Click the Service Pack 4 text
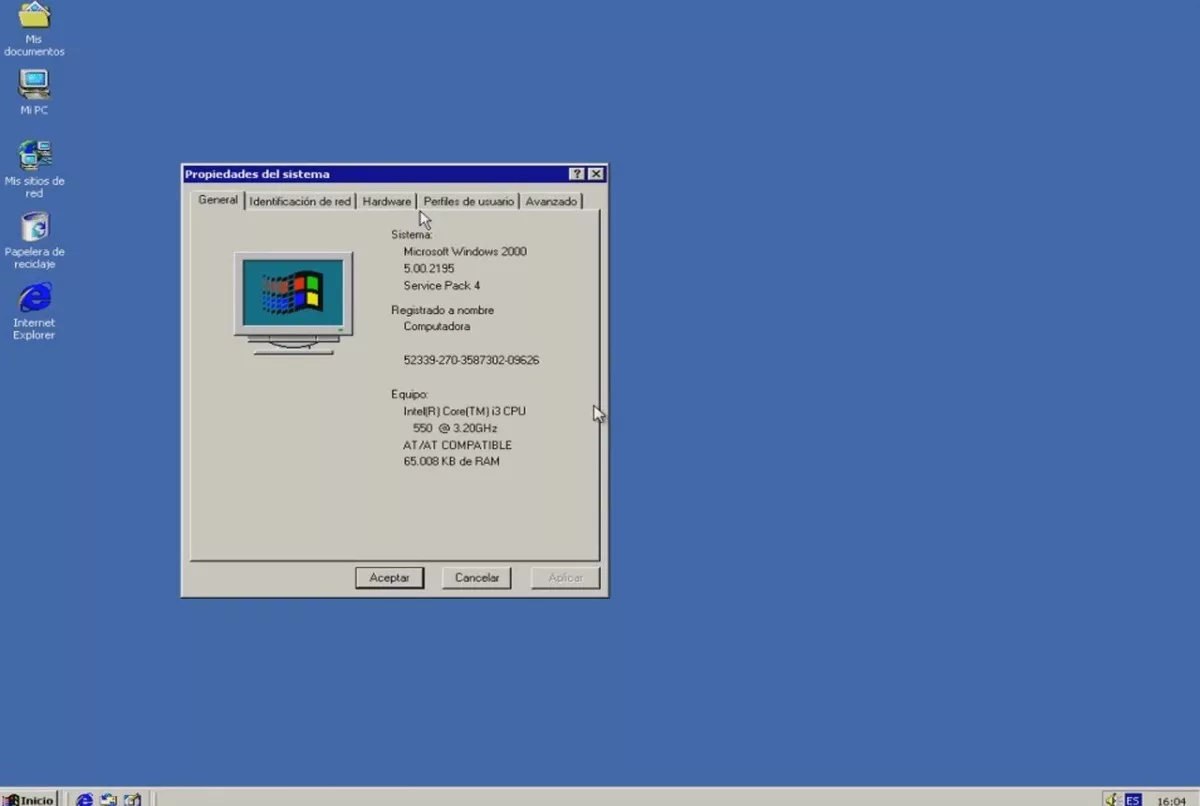1200x806 pixels. [441, 286]
